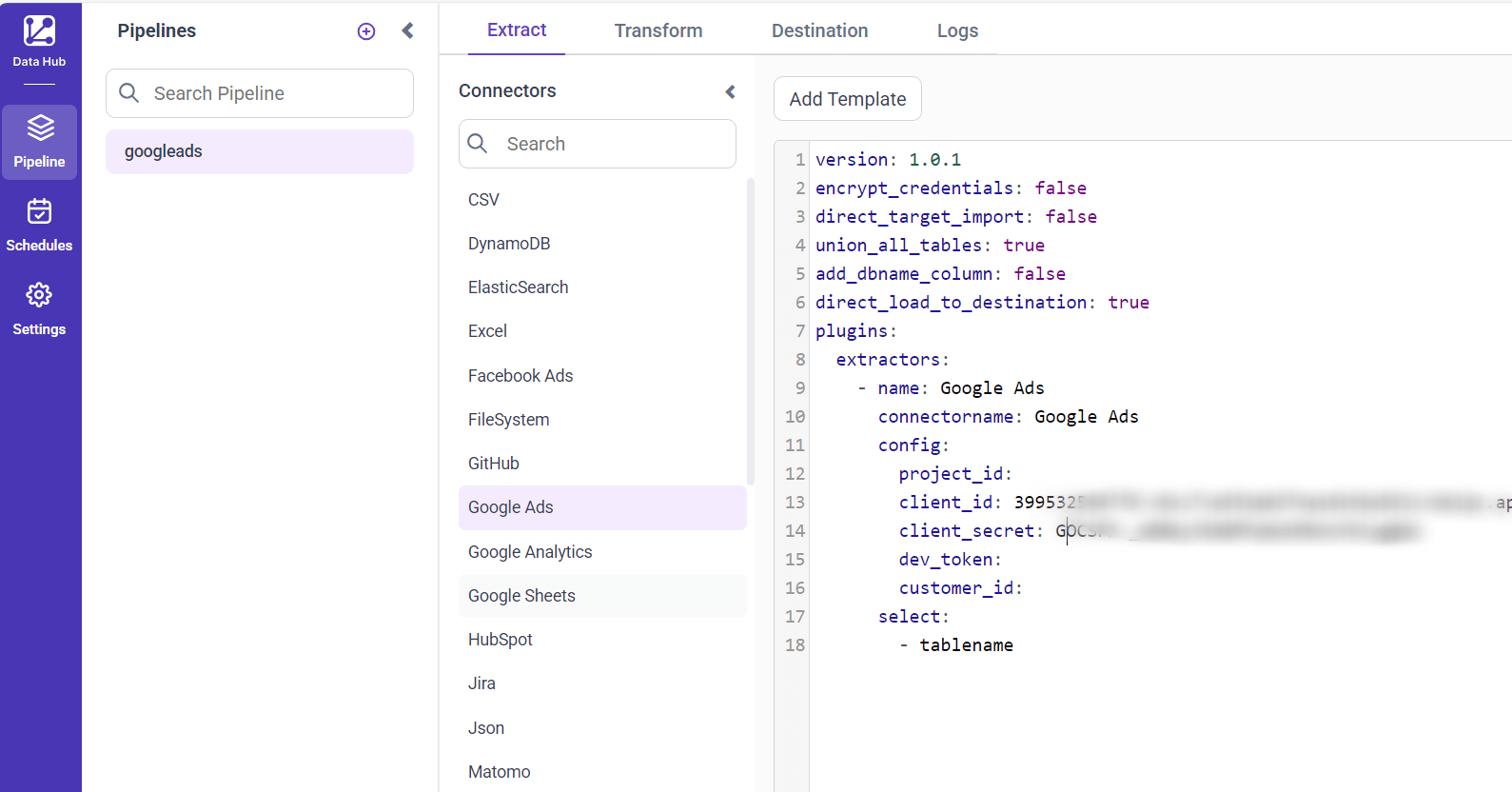This screenshot has height=792, width=1512.
Task: Click the direct_target_import line
Action: pyautogui.click(x=956, y=217)
